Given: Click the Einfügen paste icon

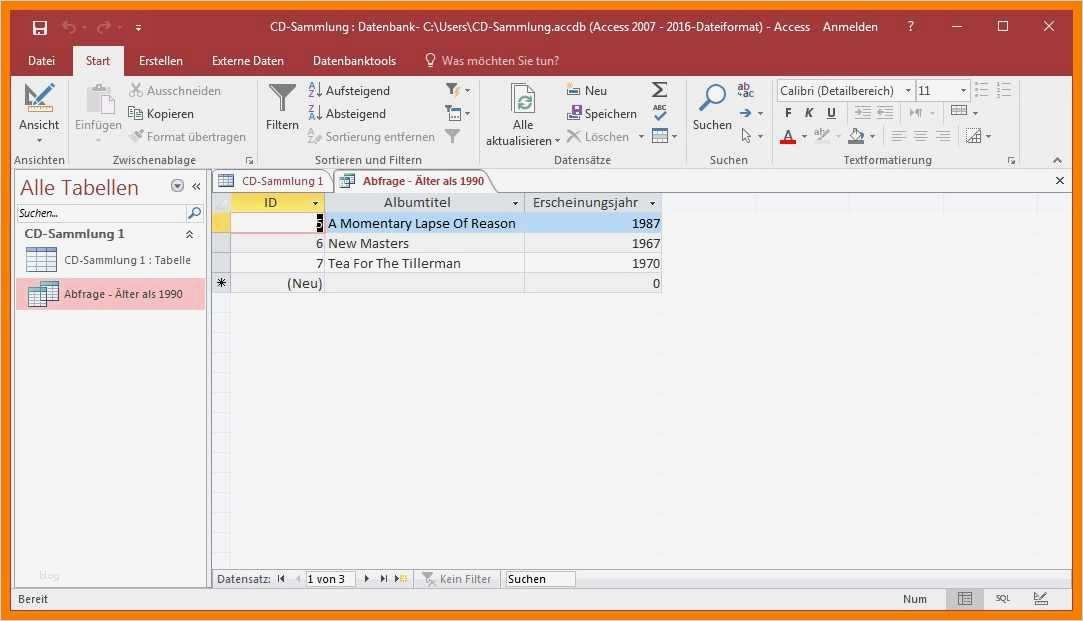Looking at the screenshot, I should coord(99,99).
